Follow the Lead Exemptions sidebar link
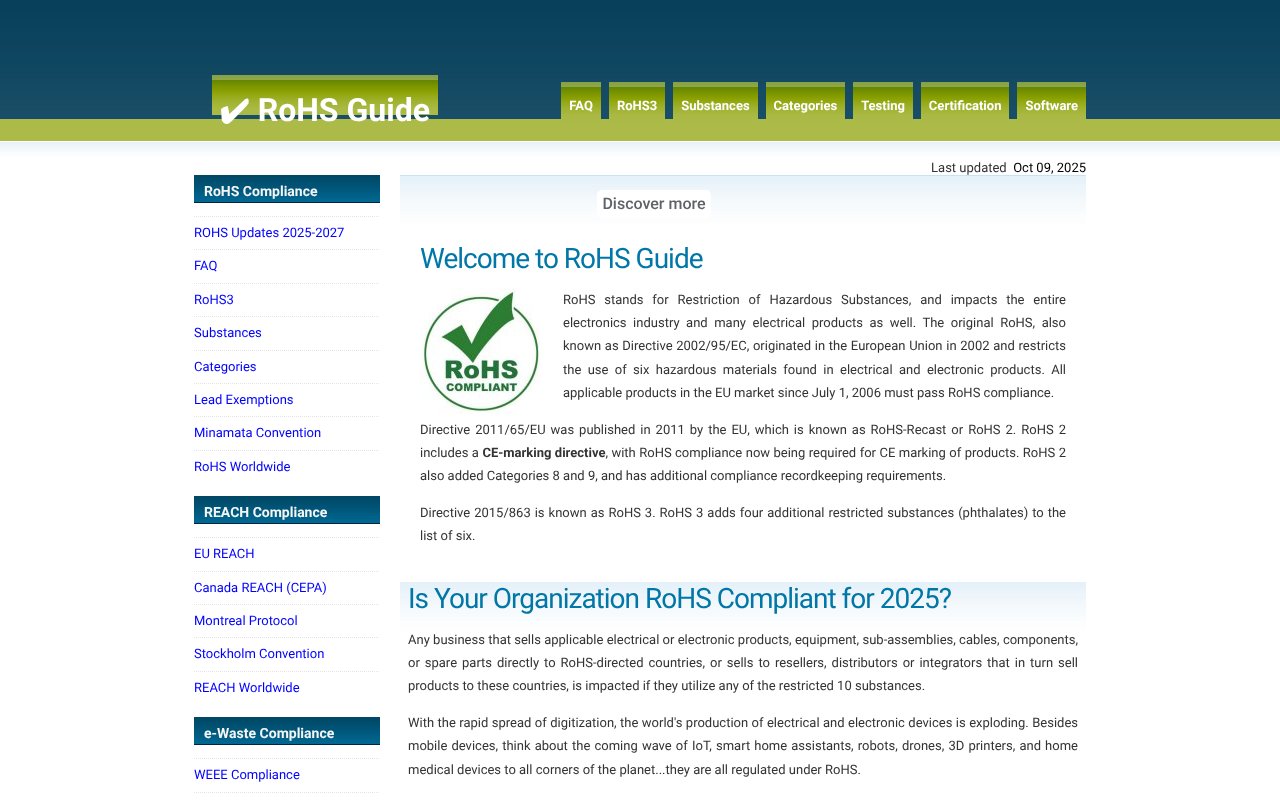 (243, 399)
